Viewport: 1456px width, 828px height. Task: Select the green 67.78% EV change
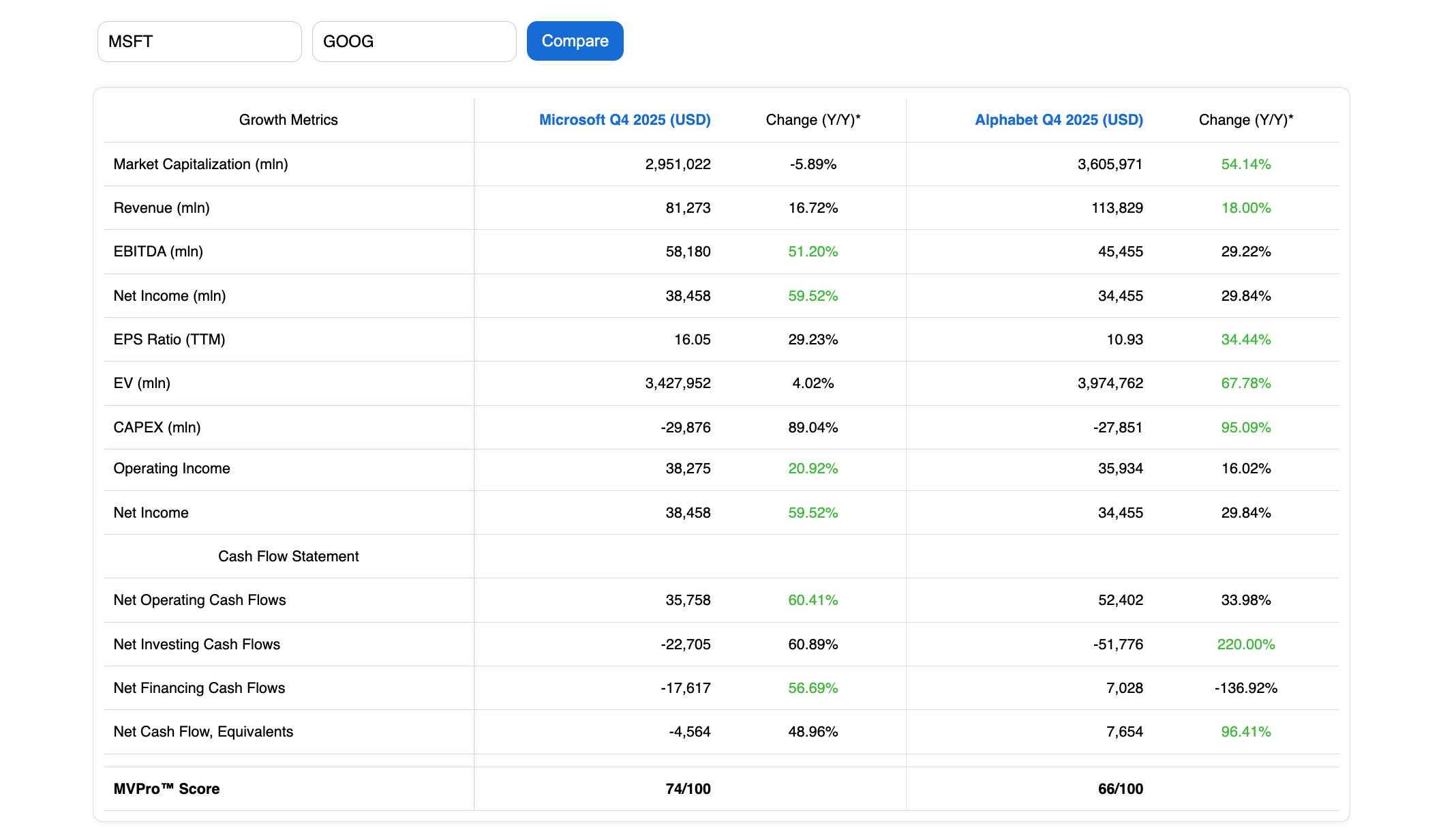1246,383
